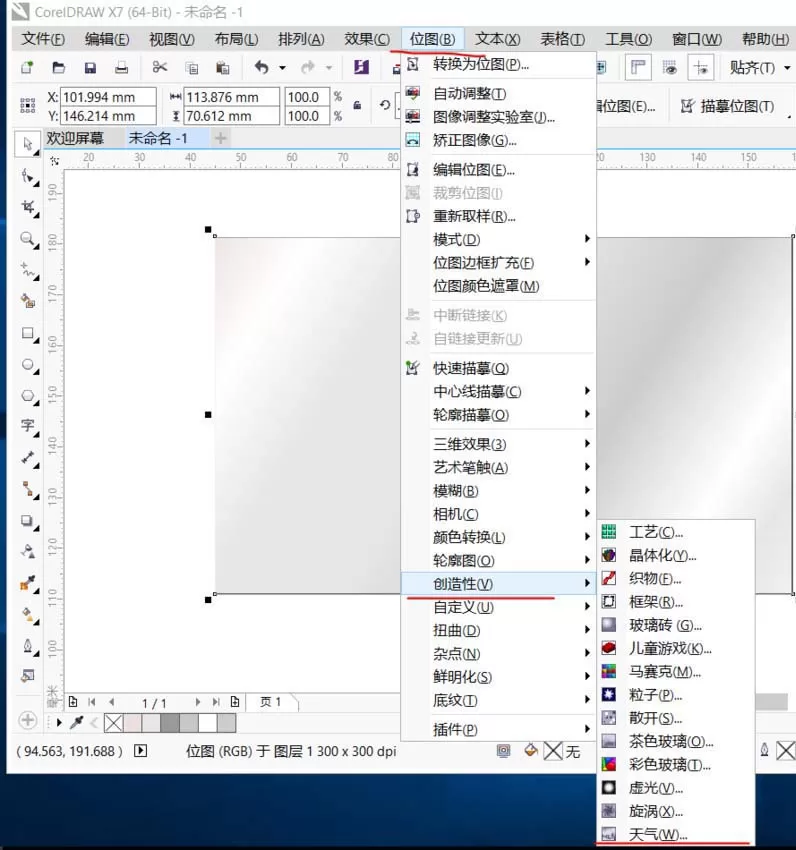The width and height of the screenshot is (796, 850).
Task: Click the Show Rulers toolbar icon
Action: click(638, 68)
